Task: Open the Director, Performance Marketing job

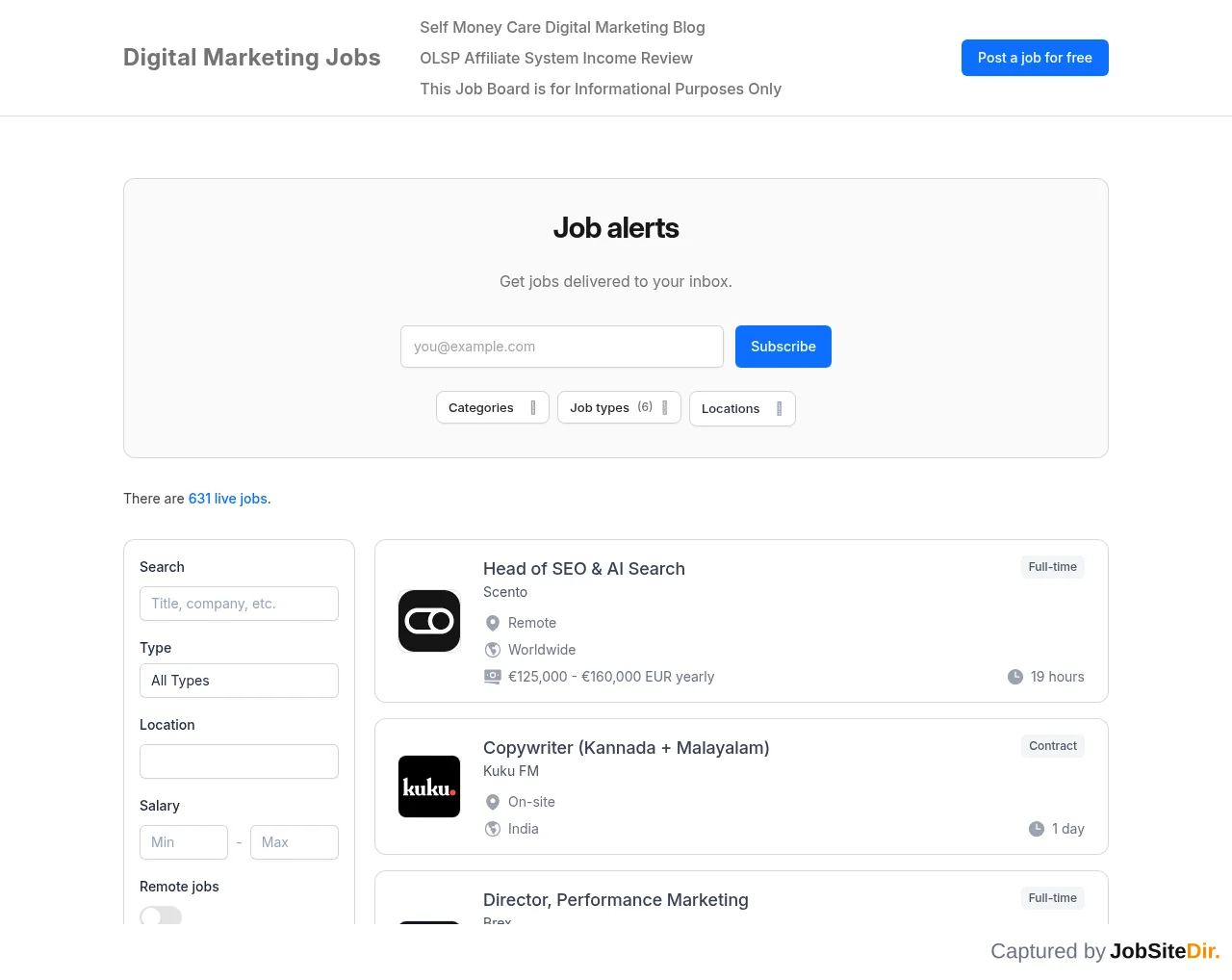Action: point(616,900)
